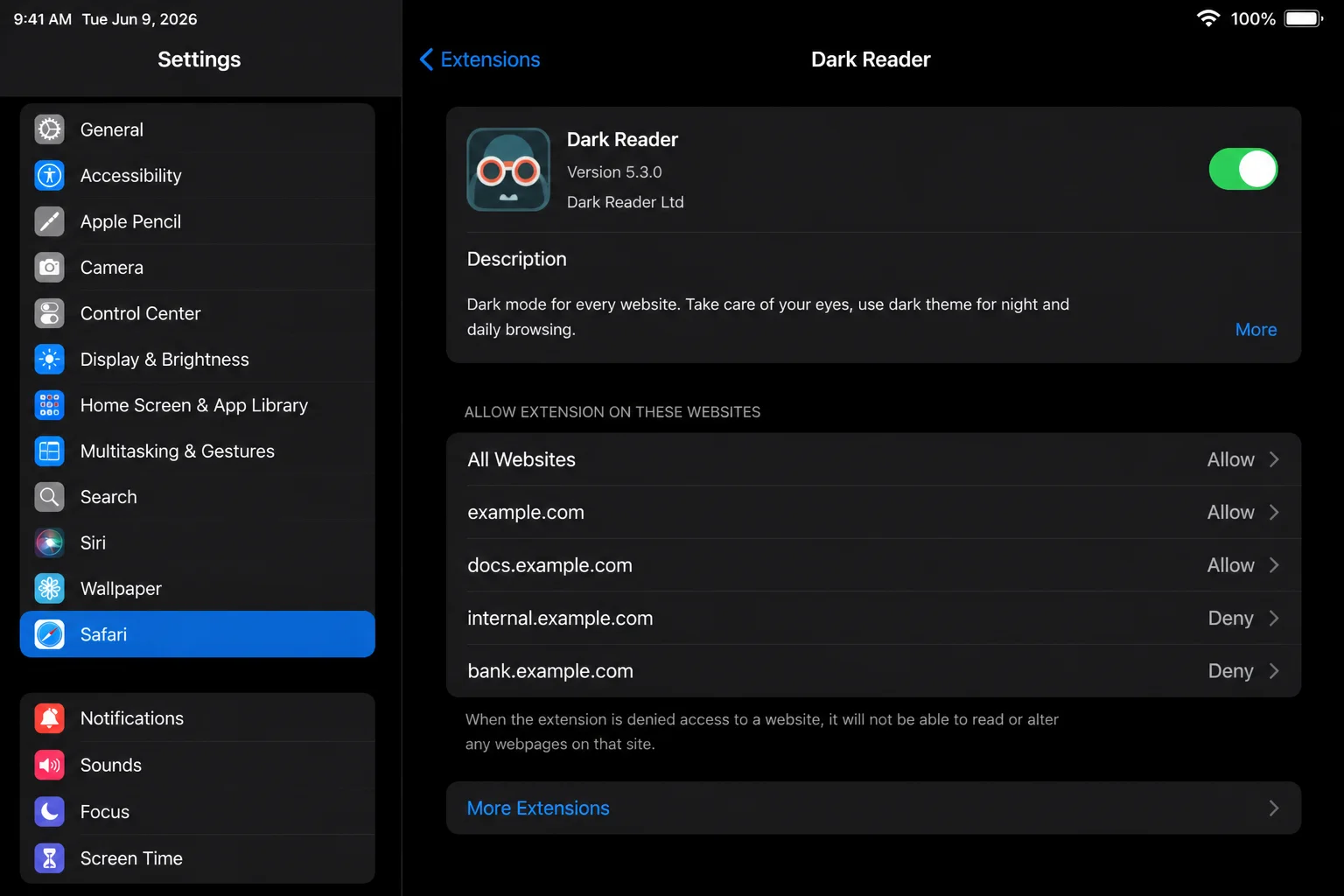The image size is (1344, 896).
Task: Tap the 9:41 AM clock in status bar
Action: [43, 19]
